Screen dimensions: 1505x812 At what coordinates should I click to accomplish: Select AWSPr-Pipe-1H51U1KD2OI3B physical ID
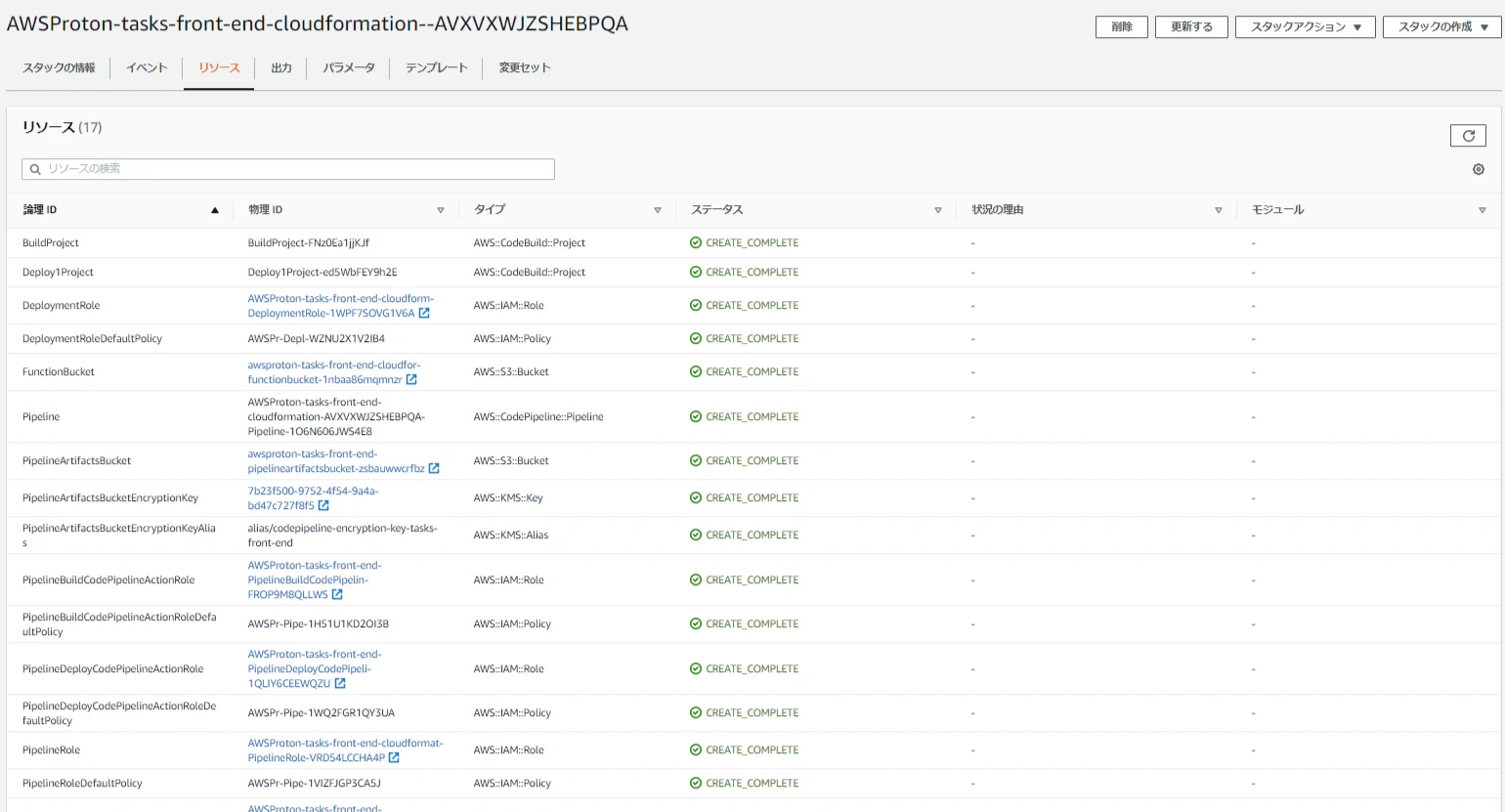(319, 624)
